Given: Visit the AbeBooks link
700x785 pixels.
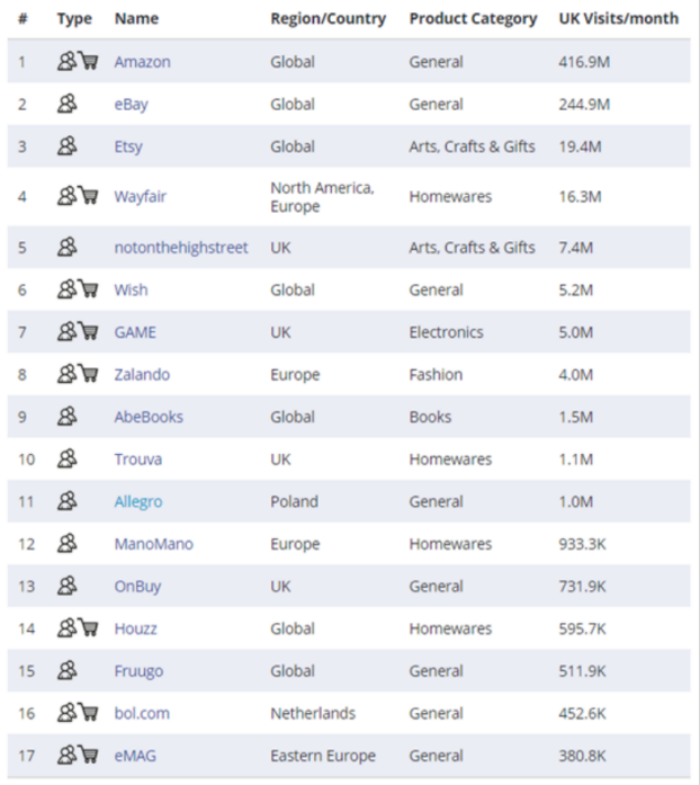Looking at the screenshot, I should pos(148,417).
